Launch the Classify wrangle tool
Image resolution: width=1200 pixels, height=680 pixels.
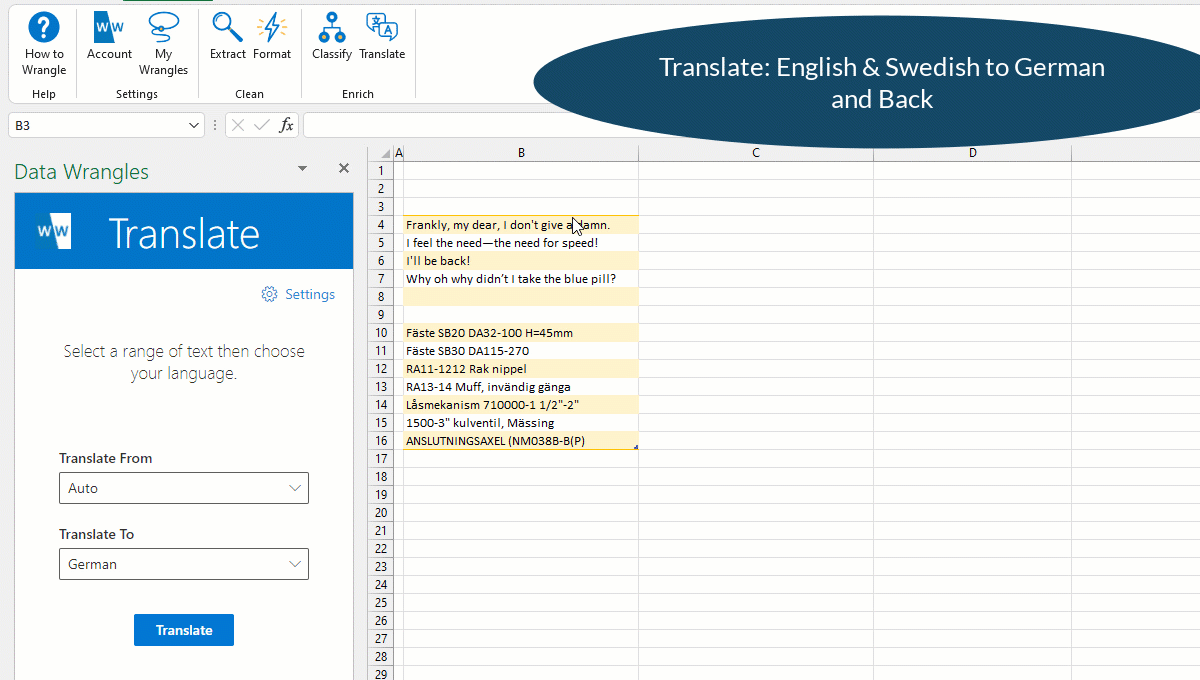click(x=331, y=37)
